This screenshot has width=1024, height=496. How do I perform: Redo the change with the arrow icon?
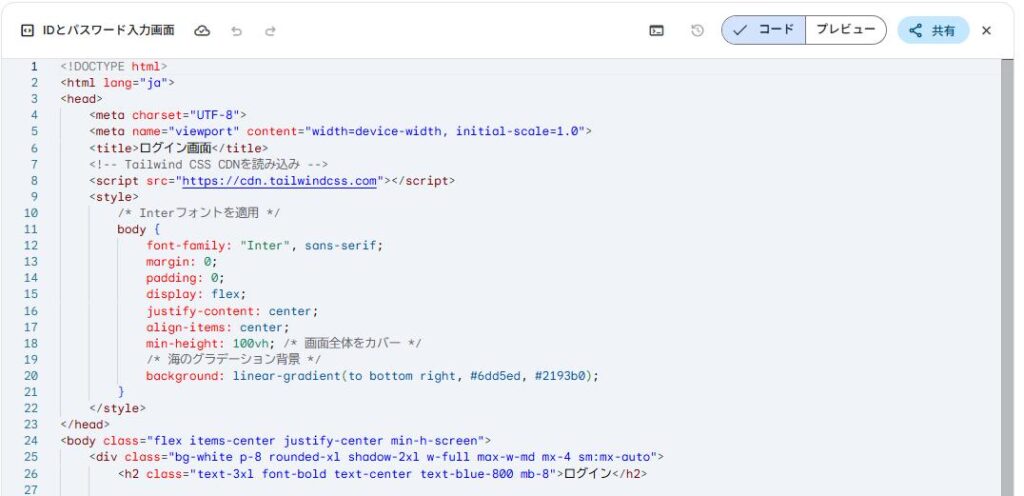[x=270, y=31]
